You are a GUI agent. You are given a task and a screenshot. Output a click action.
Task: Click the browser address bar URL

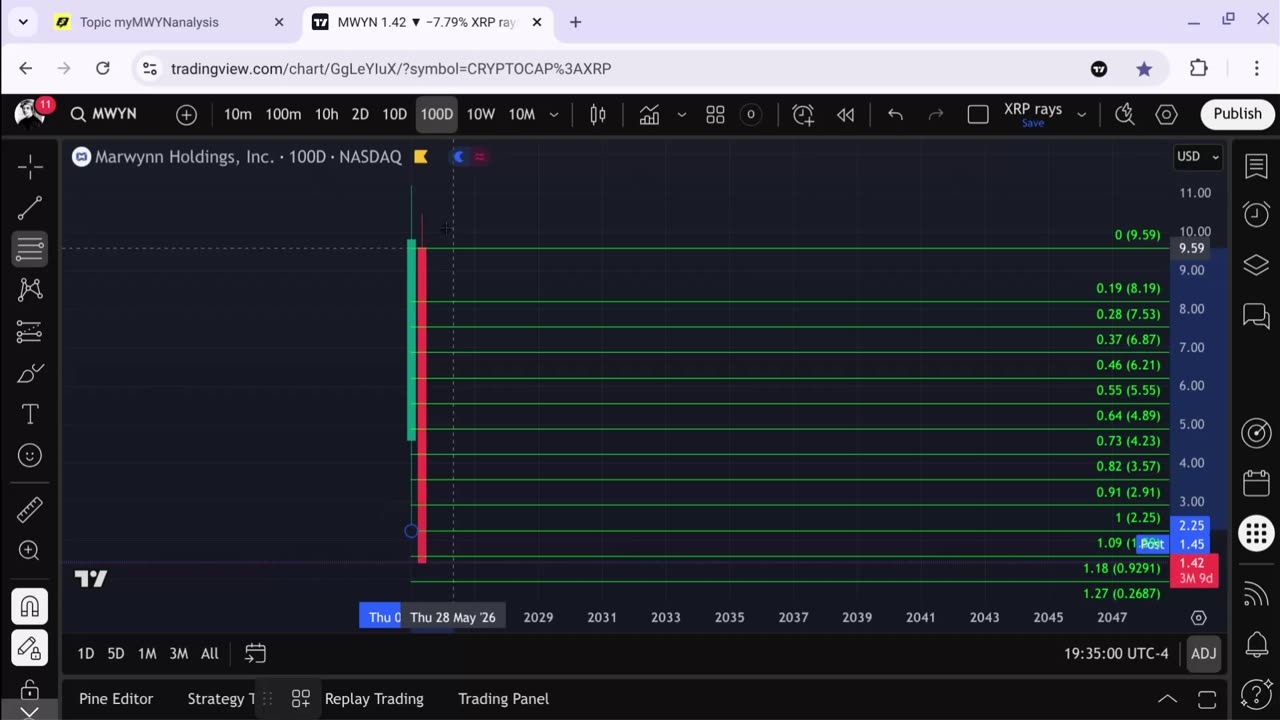pos(391,69)
